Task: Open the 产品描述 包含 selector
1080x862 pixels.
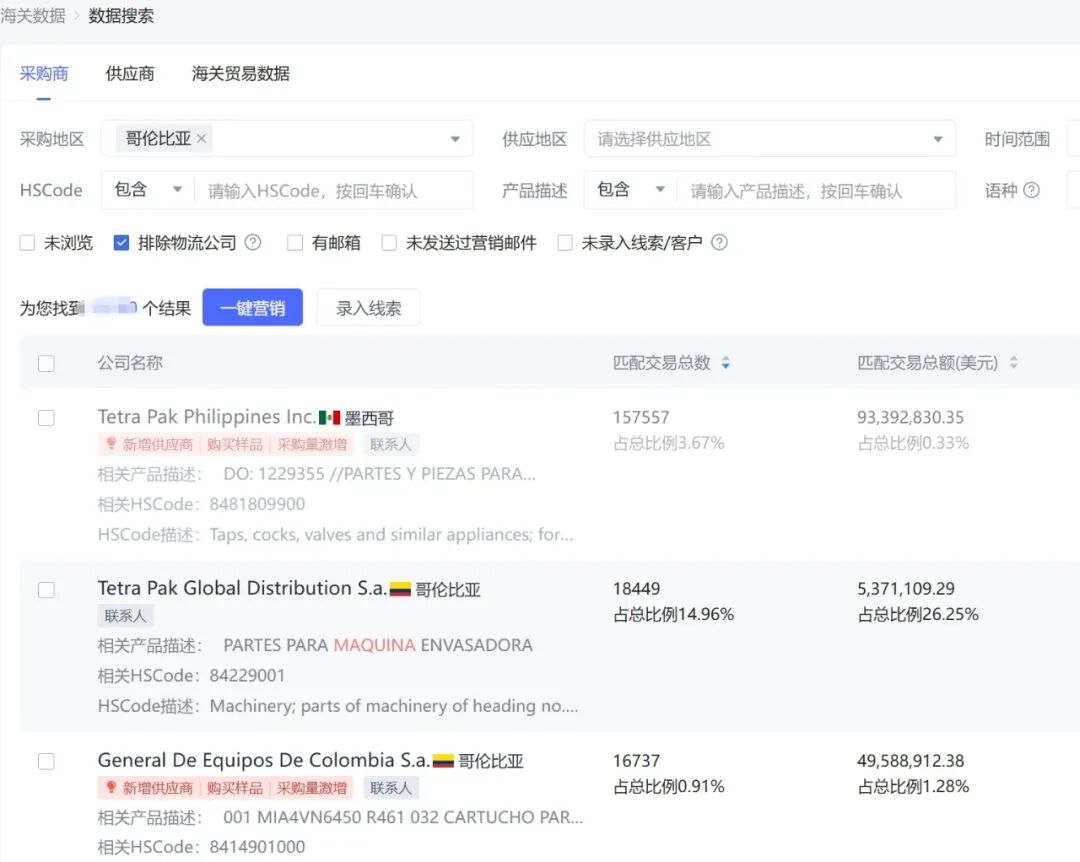Action: click(629, 189)
